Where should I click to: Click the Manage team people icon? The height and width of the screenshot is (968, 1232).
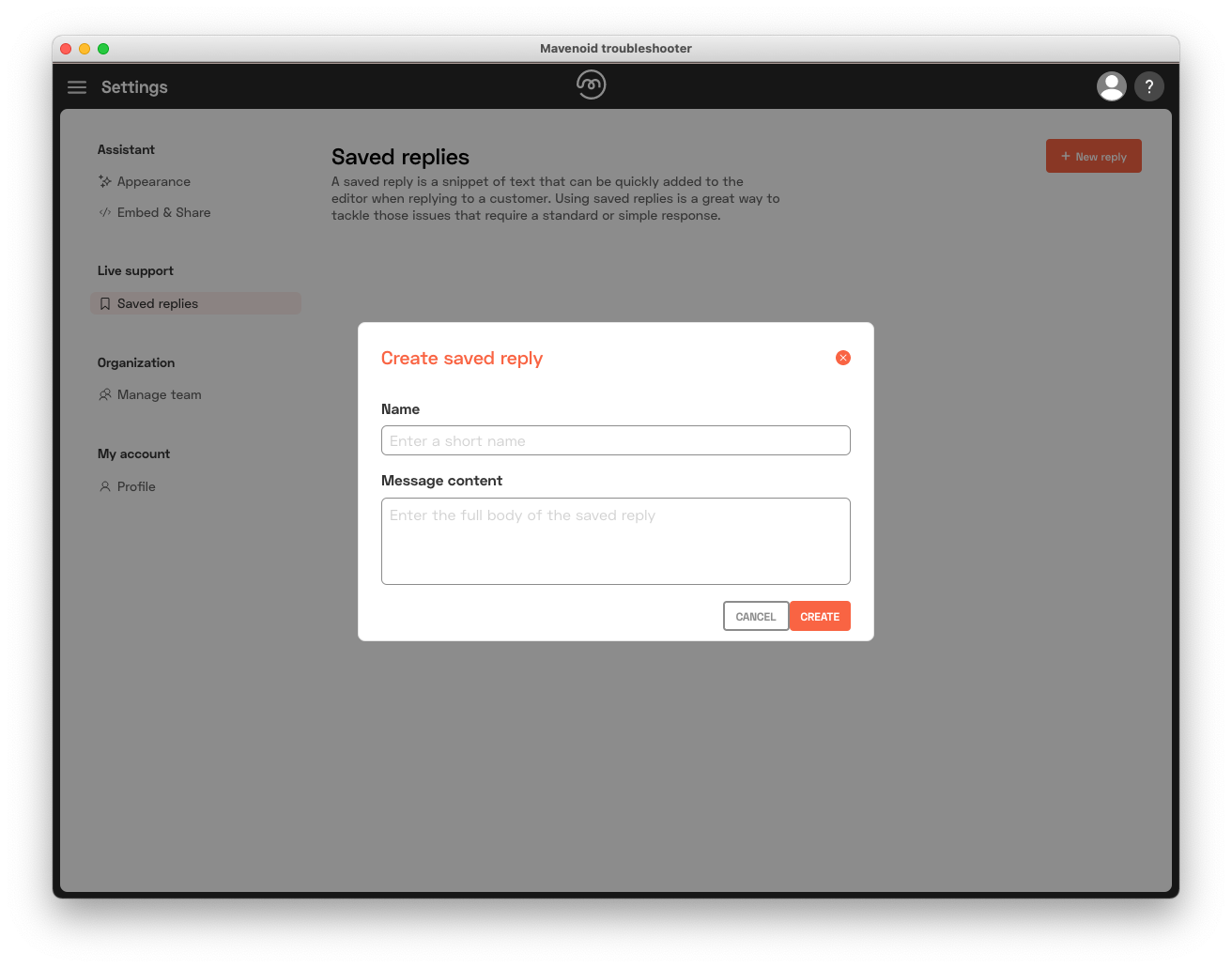(x=105, y=394)
